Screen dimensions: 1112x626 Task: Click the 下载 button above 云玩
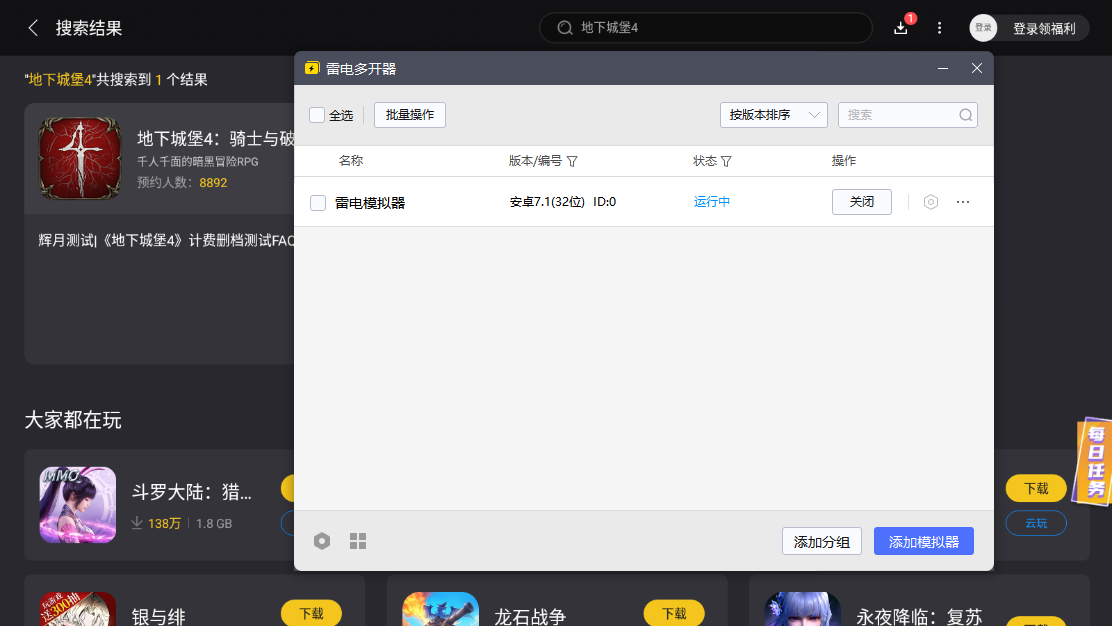(1036, 488)
